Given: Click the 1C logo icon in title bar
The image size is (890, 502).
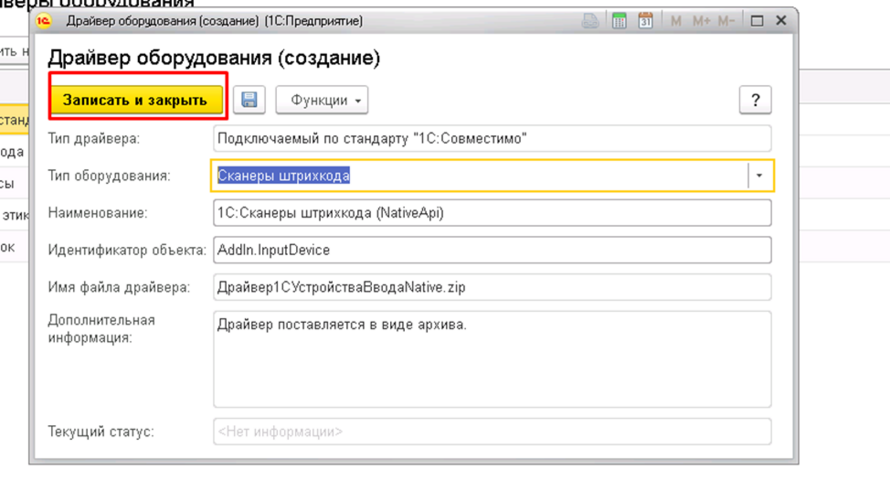Looking at the screenshot, I should click(45, 21).
